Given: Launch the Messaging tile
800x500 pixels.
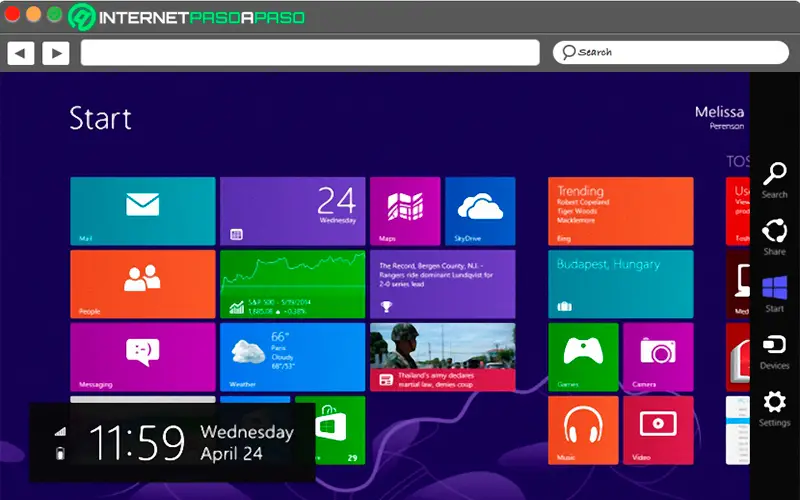Looking at the screenshot, I should click(x=143, y=357).
